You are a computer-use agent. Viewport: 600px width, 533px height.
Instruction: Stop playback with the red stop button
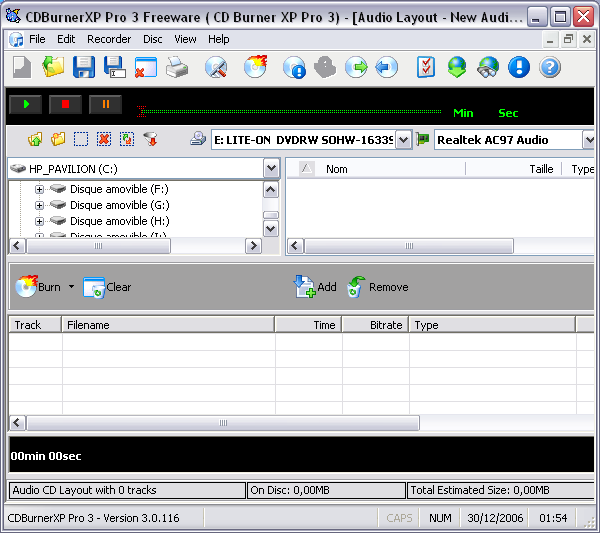[65, 104]
